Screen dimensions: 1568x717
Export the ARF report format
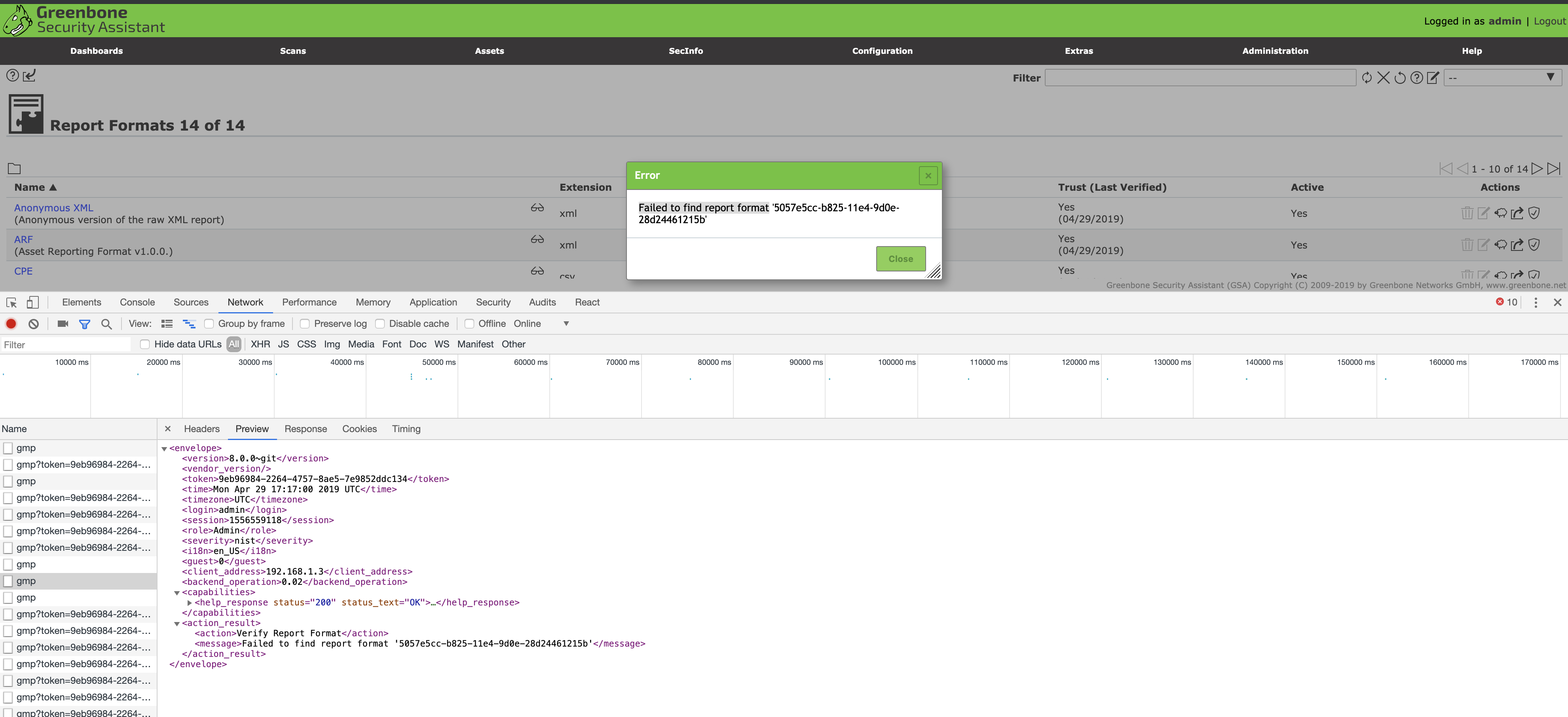tap(1517, 245)
